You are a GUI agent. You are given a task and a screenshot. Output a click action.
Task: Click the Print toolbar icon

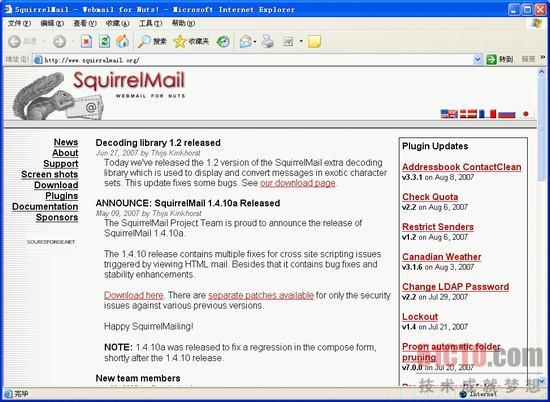[x=267, y=41]
